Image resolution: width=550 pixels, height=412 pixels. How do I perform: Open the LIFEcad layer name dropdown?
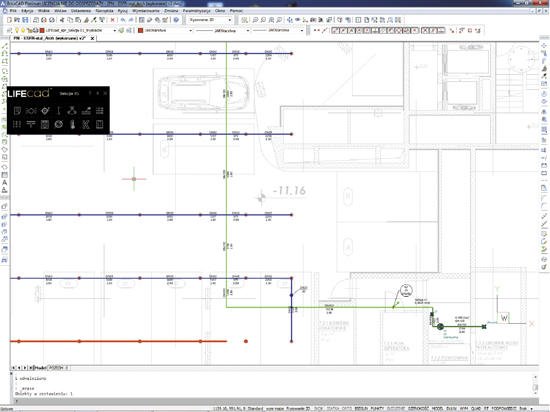pos(114,31)
